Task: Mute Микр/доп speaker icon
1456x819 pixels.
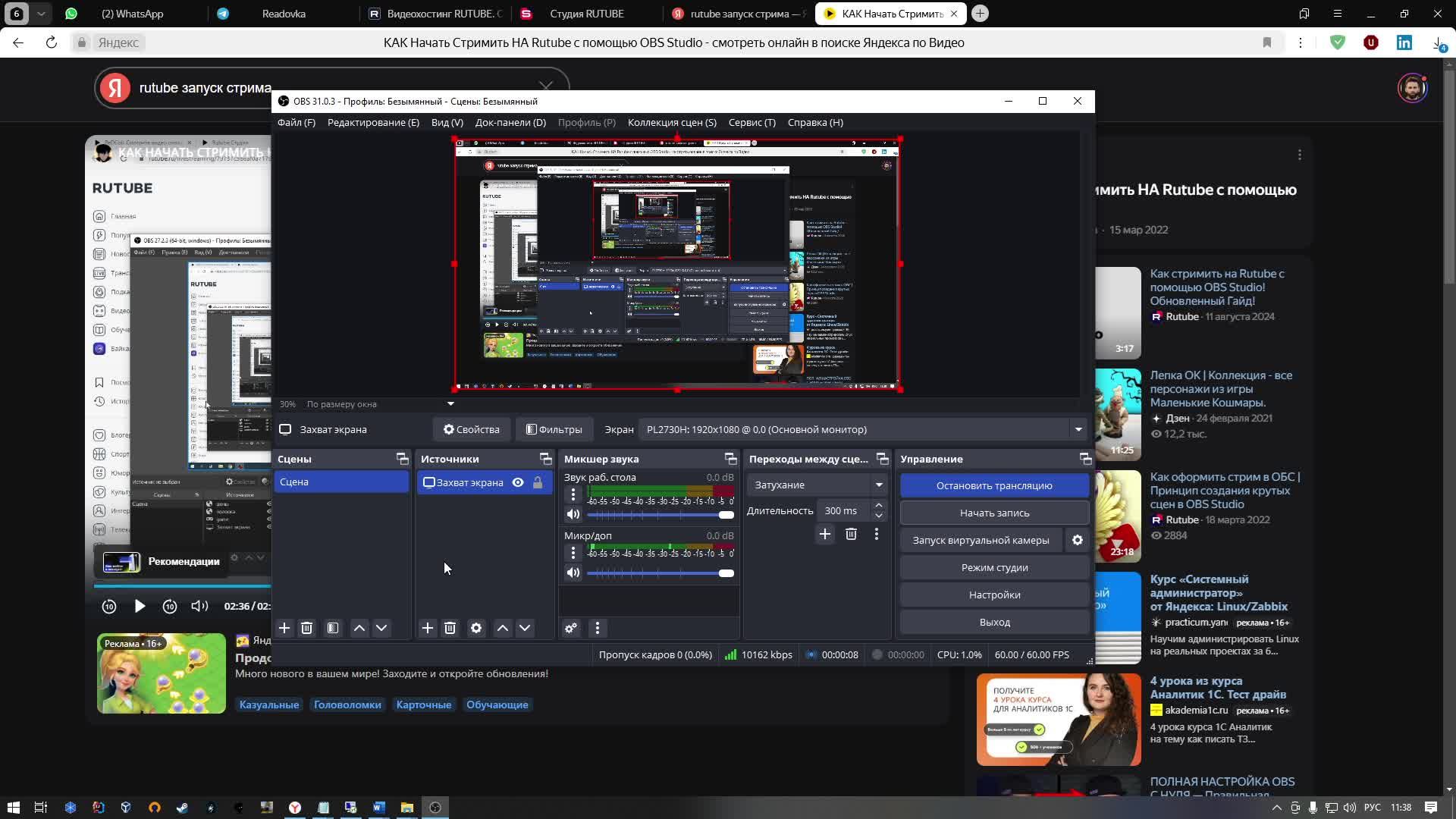Action: (573, 573)
